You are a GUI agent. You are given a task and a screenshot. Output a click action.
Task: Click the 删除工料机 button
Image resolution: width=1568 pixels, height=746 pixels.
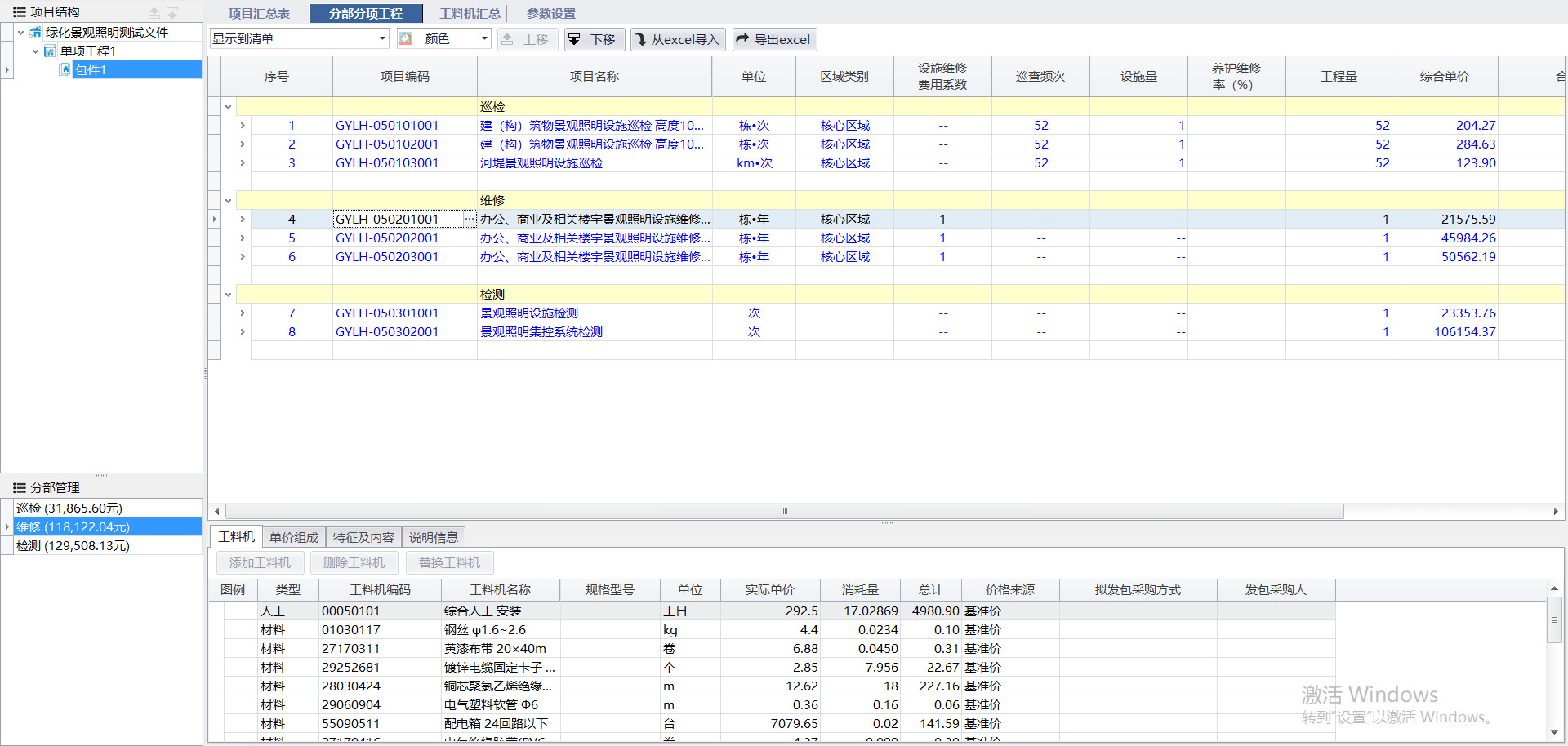click(354, 562)
